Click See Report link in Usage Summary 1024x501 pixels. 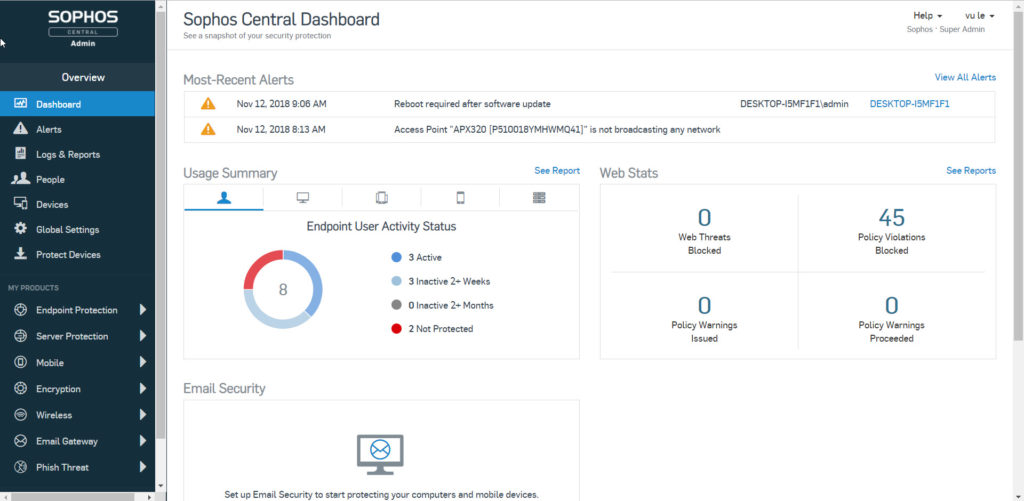click(557, 170)
